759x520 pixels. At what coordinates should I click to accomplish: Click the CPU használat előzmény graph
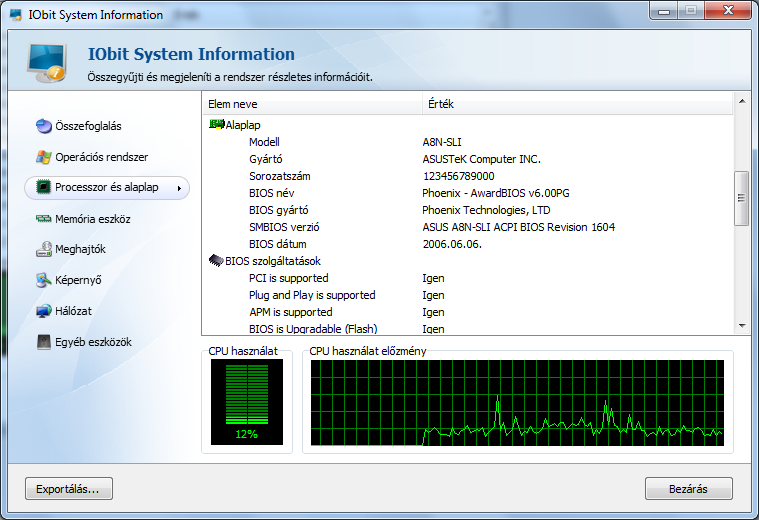517,403
